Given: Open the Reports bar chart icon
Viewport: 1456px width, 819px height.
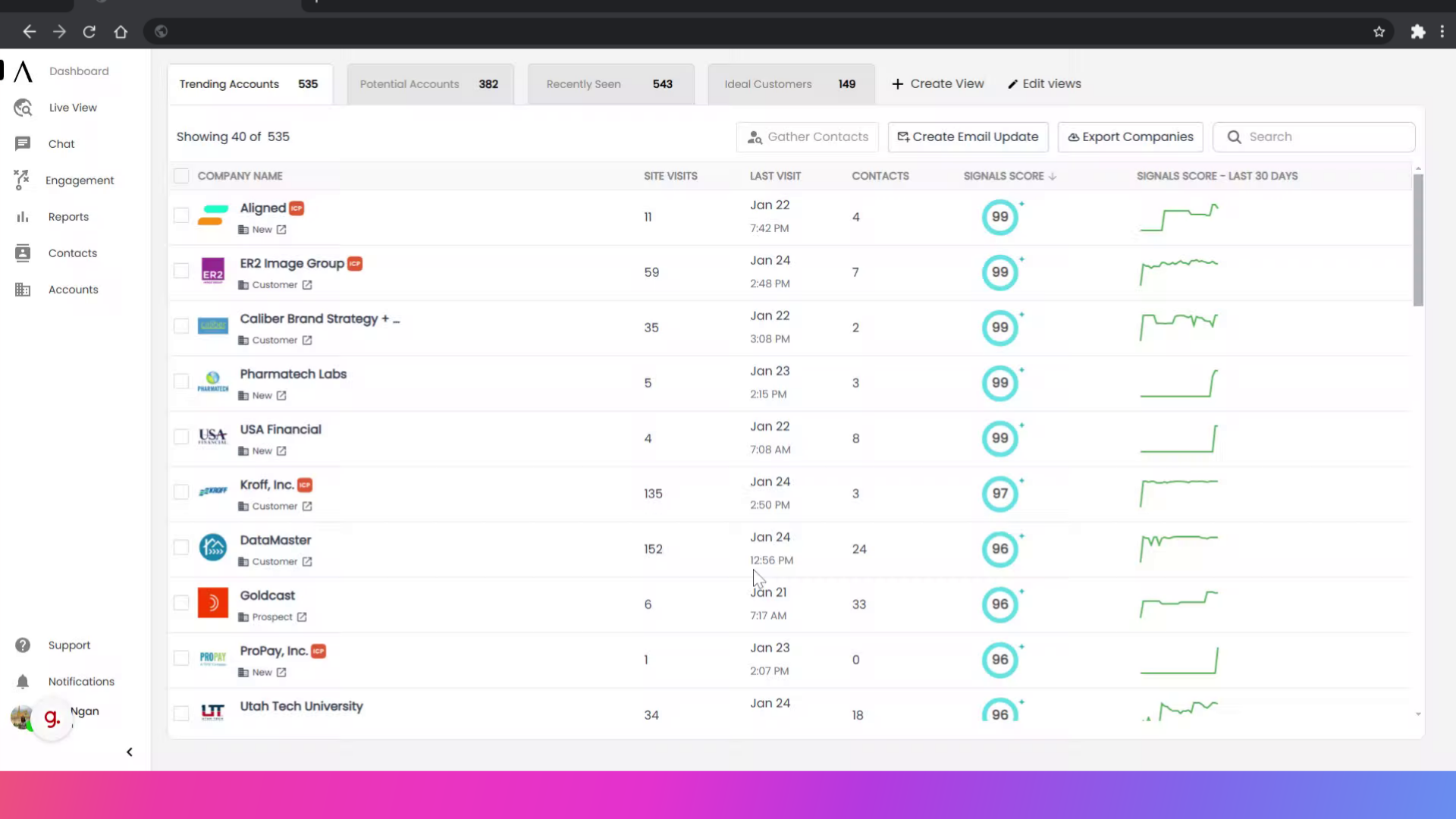Looking at the screenshot, I should point(23,217).
